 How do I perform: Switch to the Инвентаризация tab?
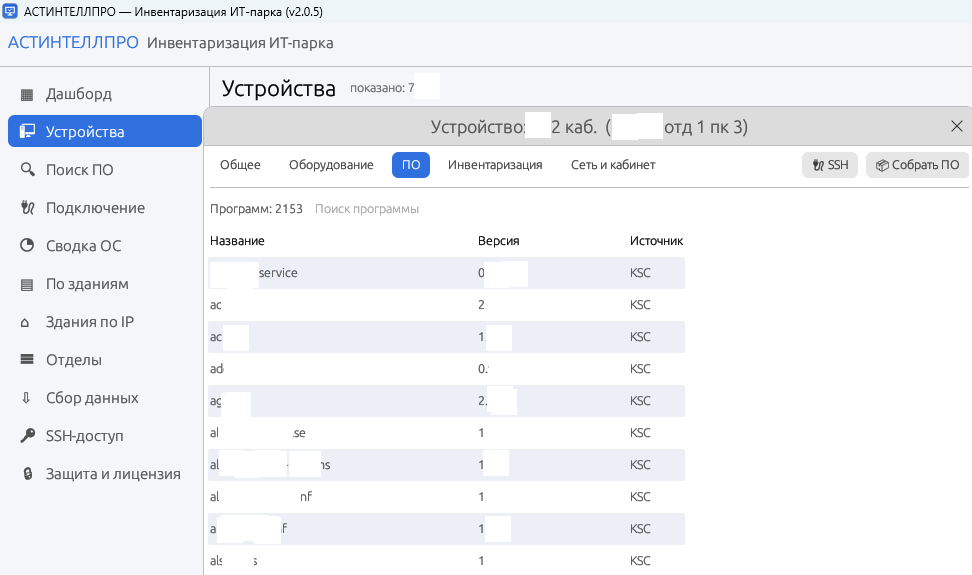coord(495,165)
